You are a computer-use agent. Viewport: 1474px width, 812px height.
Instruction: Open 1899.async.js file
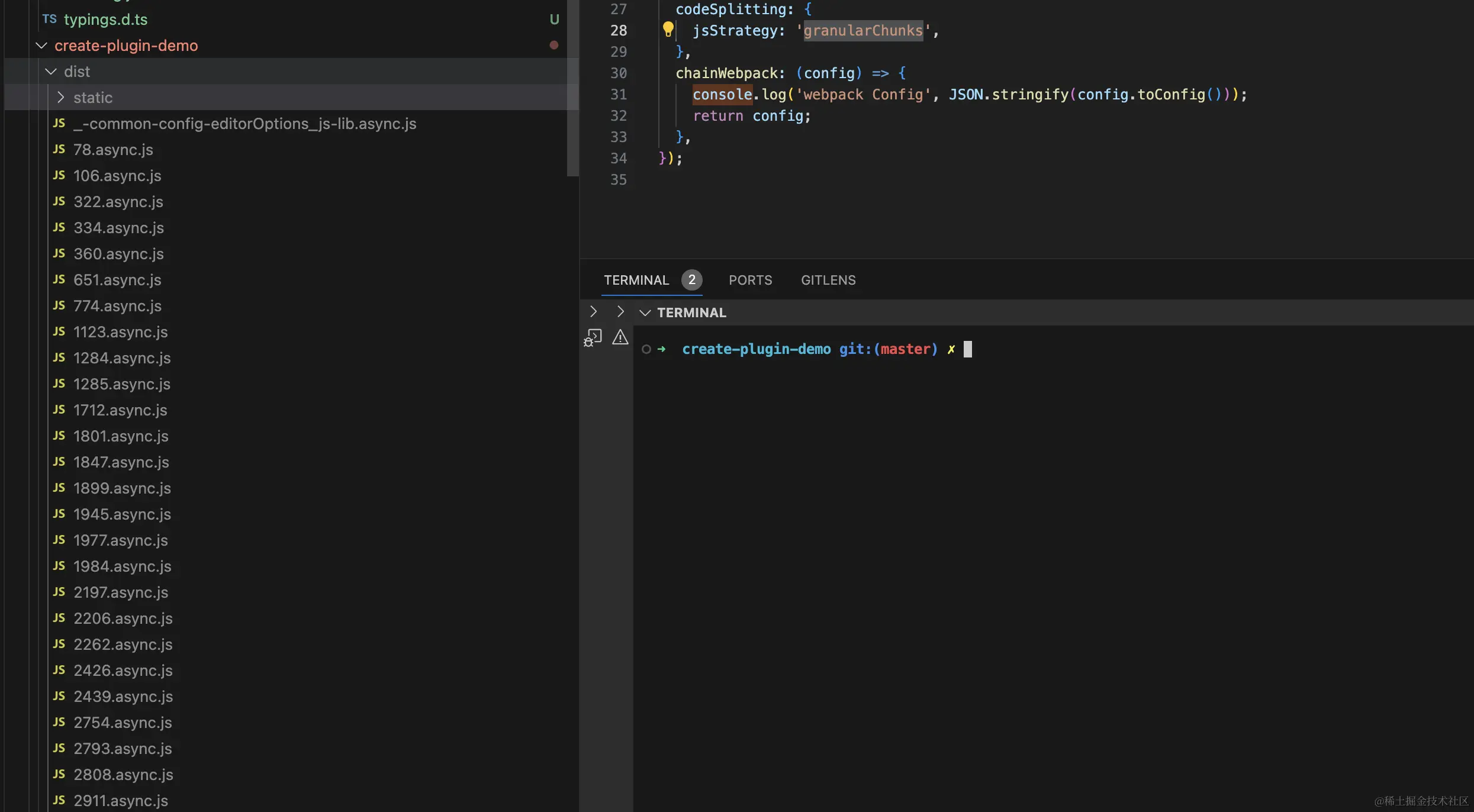122,488
